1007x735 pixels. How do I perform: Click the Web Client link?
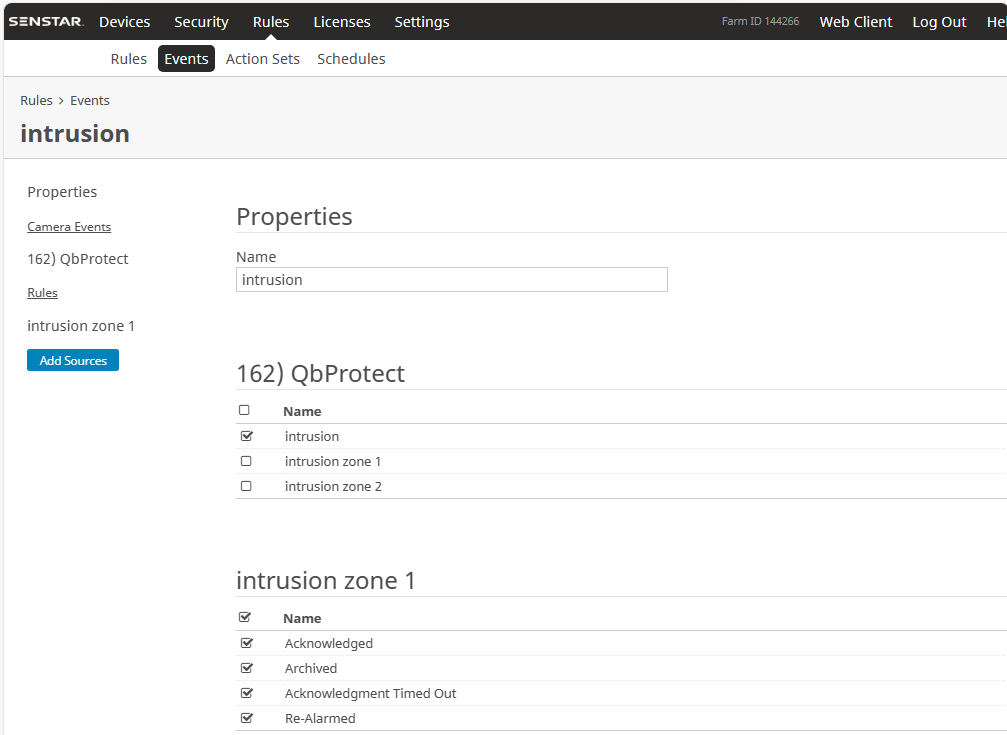(855, 22)
